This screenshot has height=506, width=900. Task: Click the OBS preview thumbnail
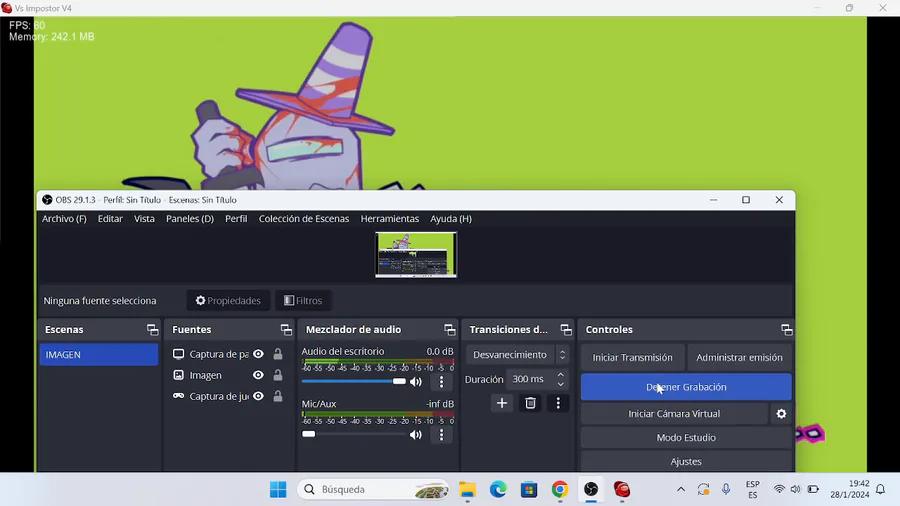pos(416,255)
